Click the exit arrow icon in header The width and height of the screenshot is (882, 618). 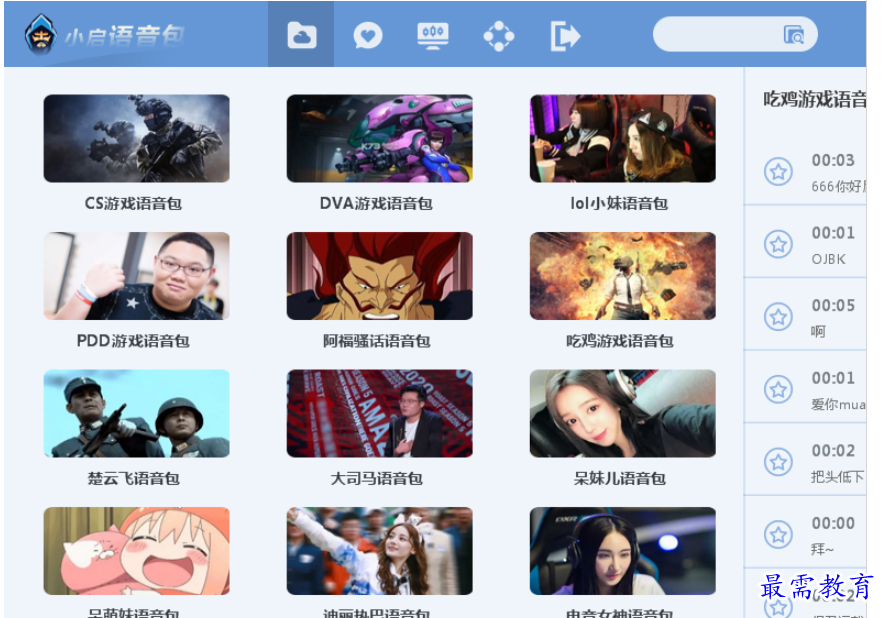565,36
